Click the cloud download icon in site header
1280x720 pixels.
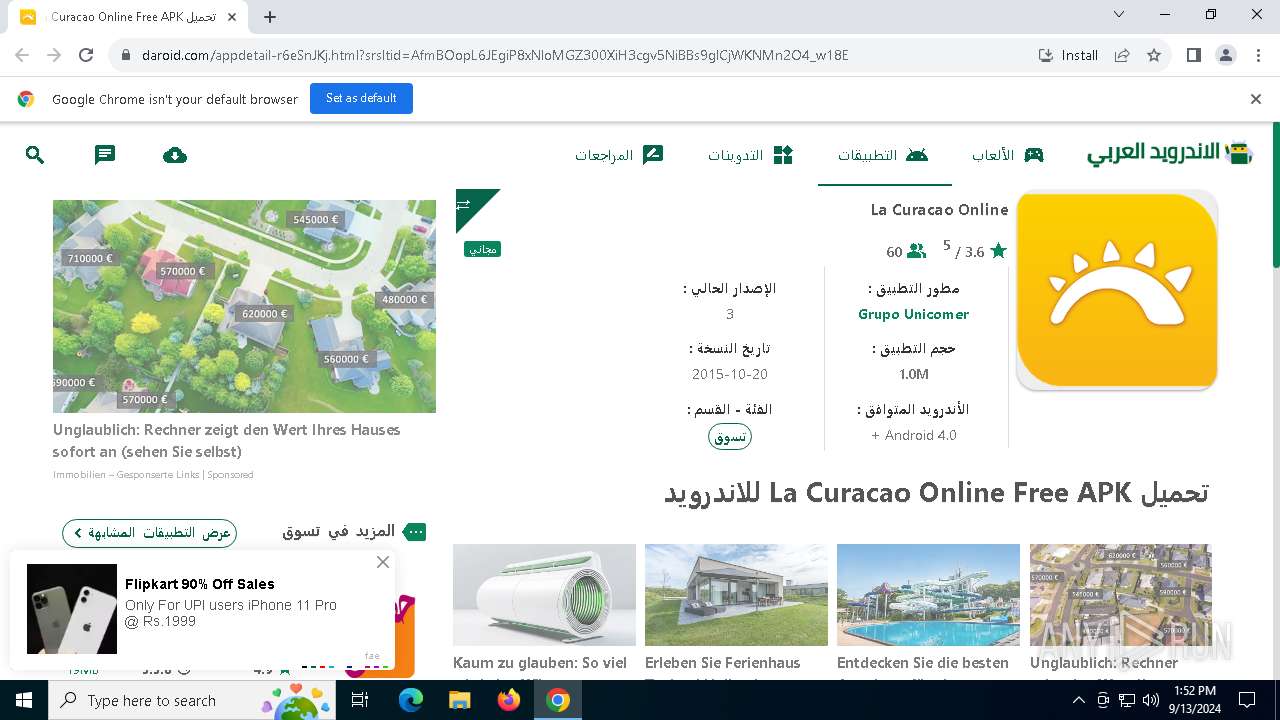click(175, 155)
